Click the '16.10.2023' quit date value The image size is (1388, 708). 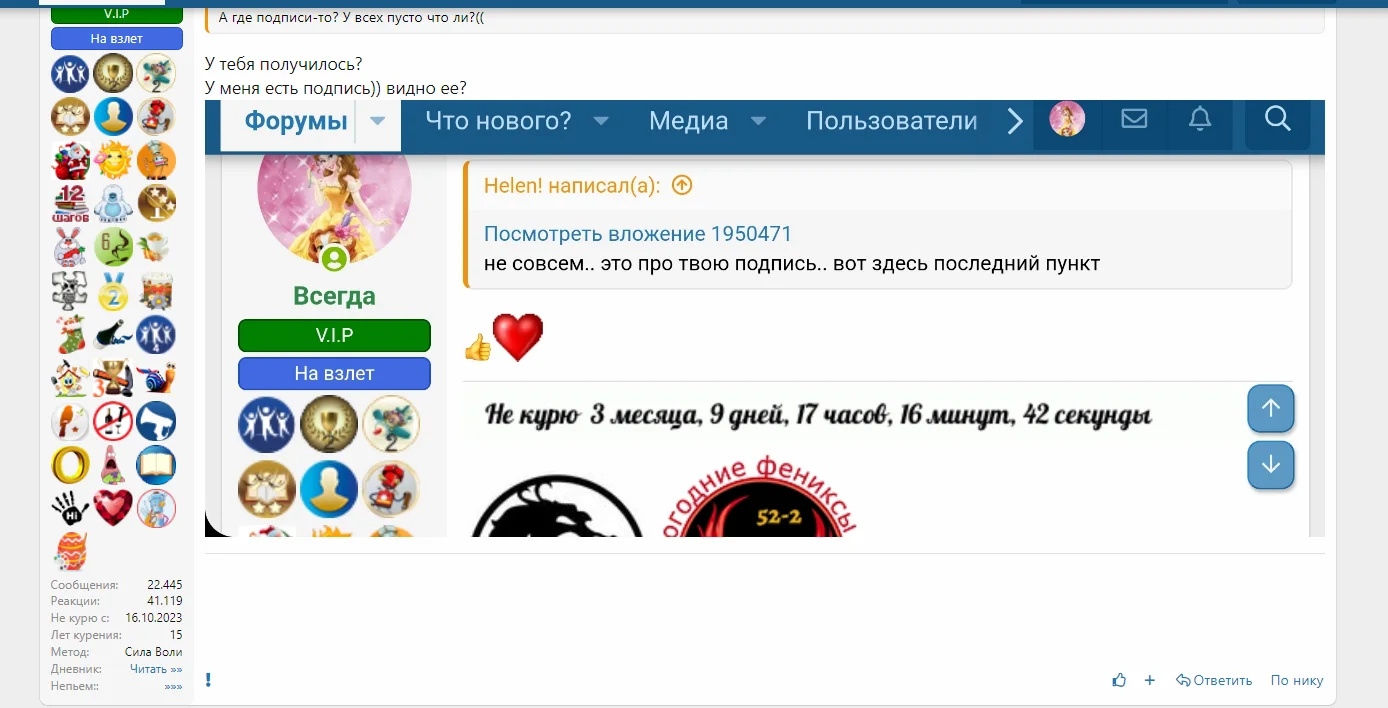click(154, 618)
